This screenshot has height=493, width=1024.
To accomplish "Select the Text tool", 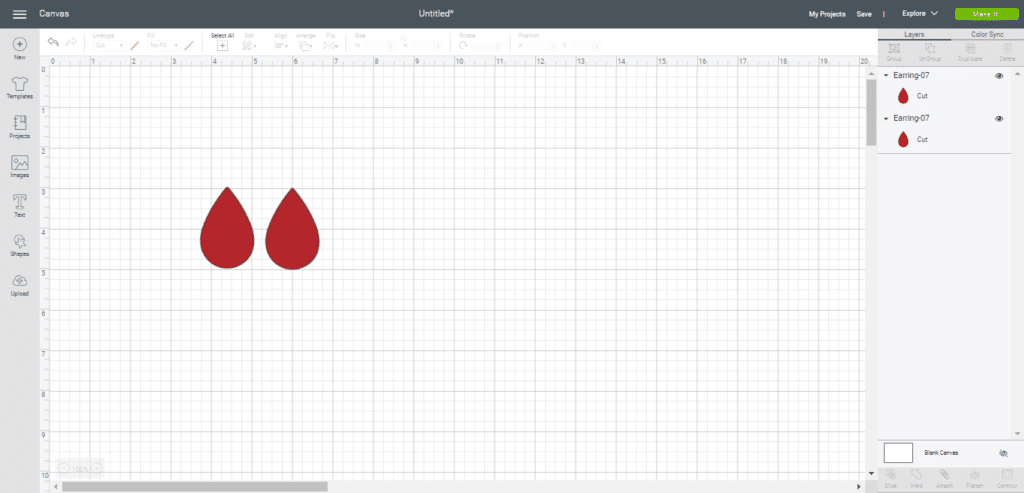I will (x=19, y=203).
